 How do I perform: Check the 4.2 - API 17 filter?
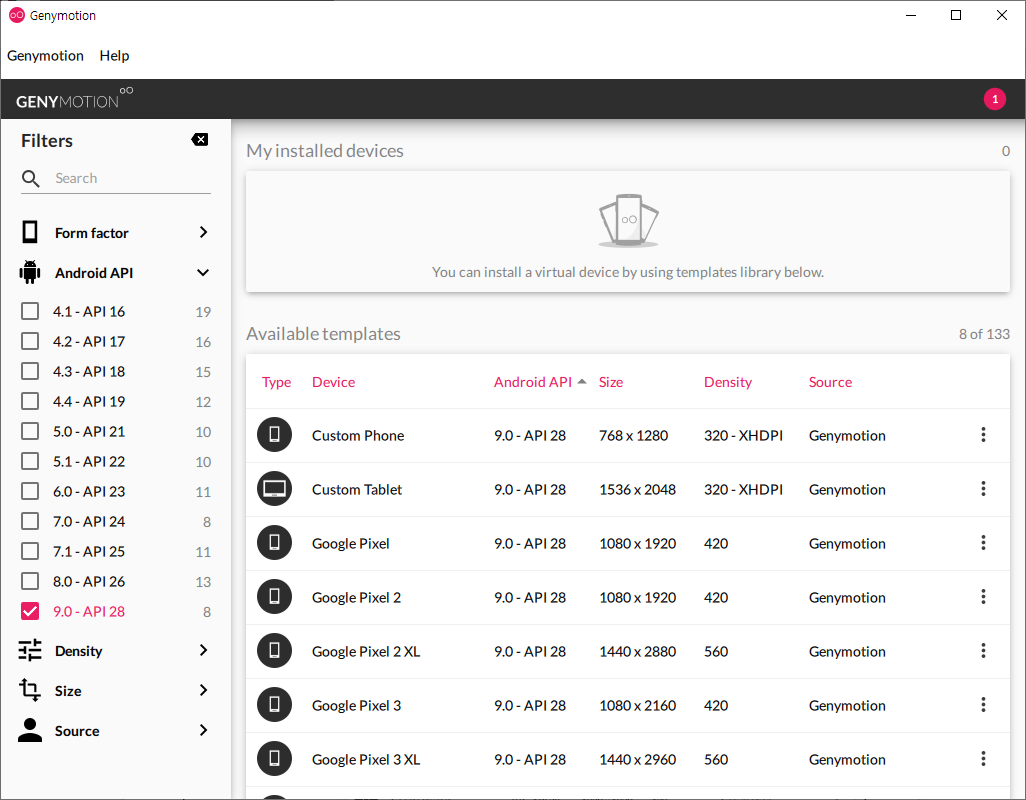click(x=30, y=341)
